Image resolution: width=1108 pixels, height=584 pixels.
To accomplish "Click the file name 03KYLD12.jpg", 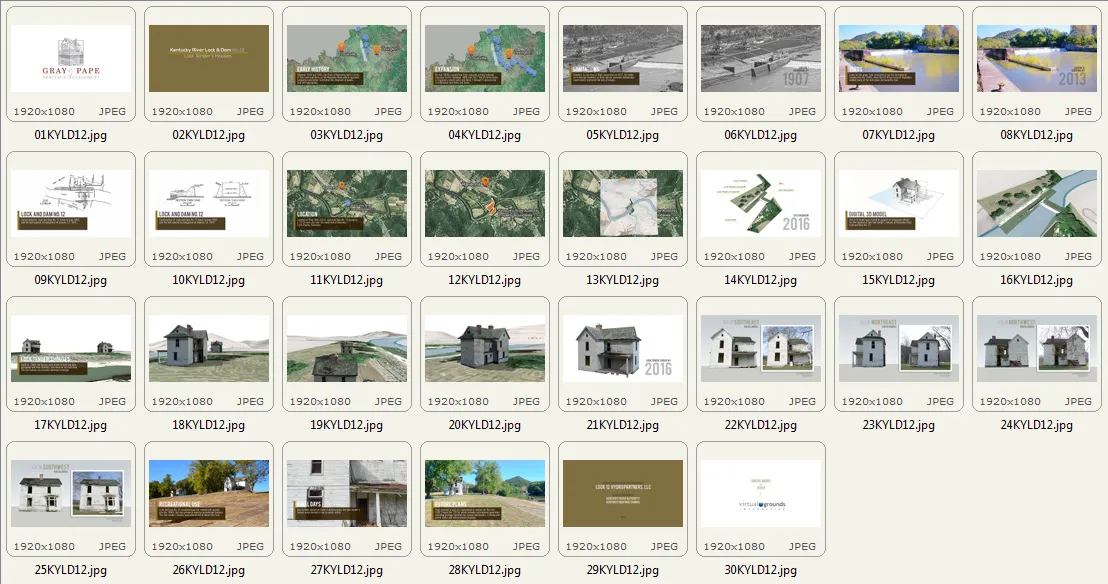I will (x=346, y=135).
